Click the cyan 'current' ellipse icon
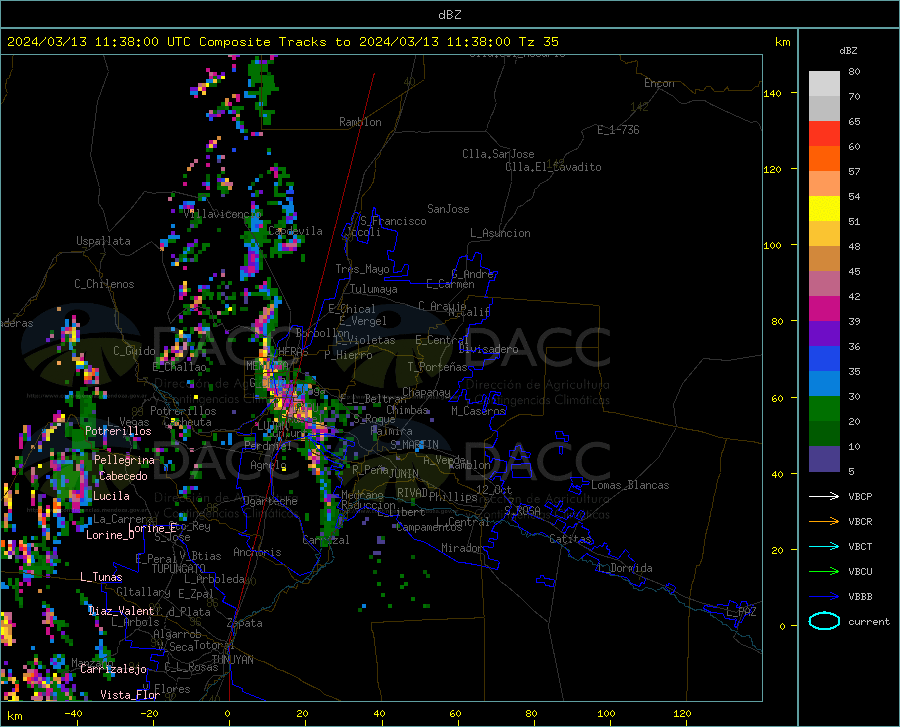The height and width of the screenshot is (727, 900). [x=824, y=621]
